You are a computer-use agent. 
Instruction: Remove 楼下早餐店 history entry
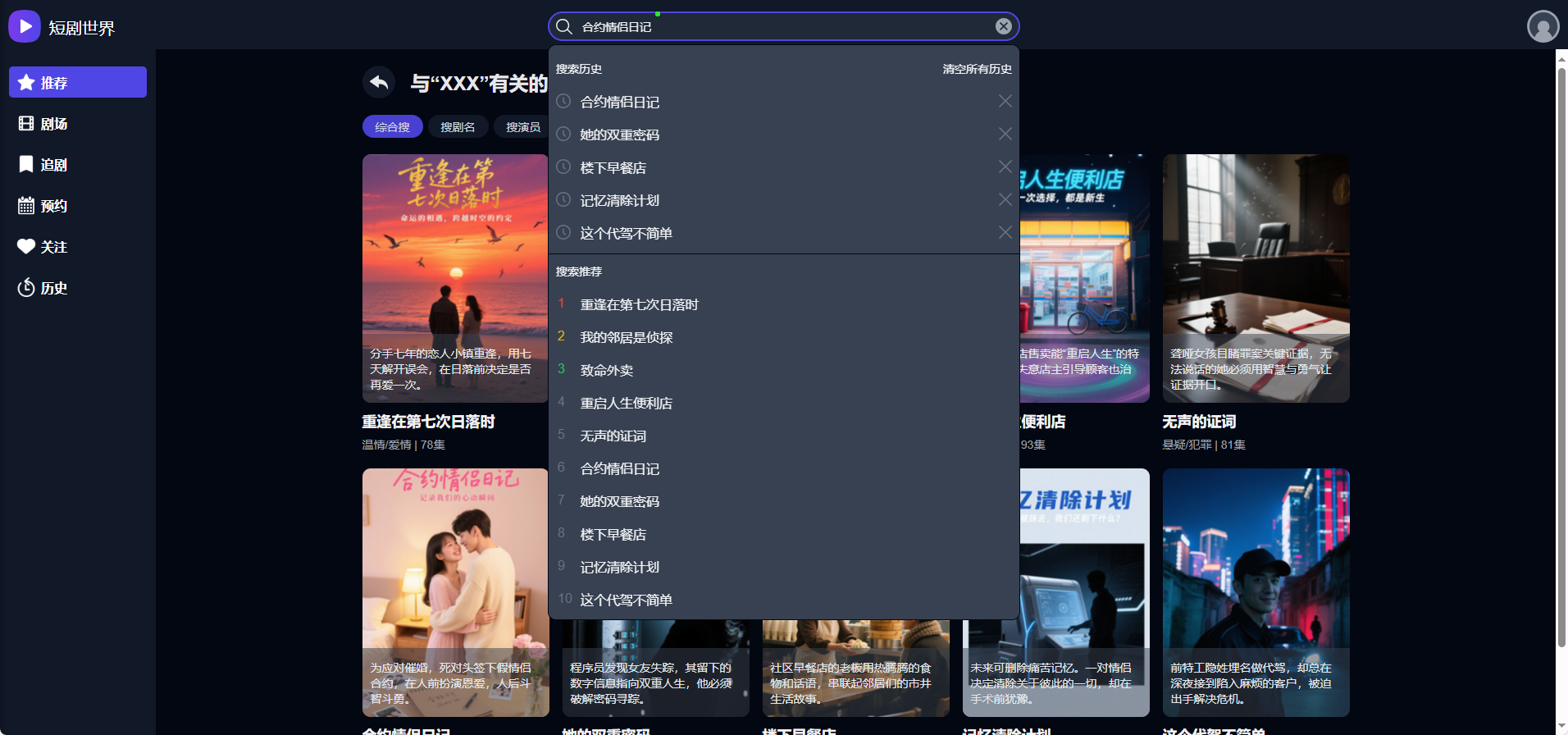coord(1005,167)
